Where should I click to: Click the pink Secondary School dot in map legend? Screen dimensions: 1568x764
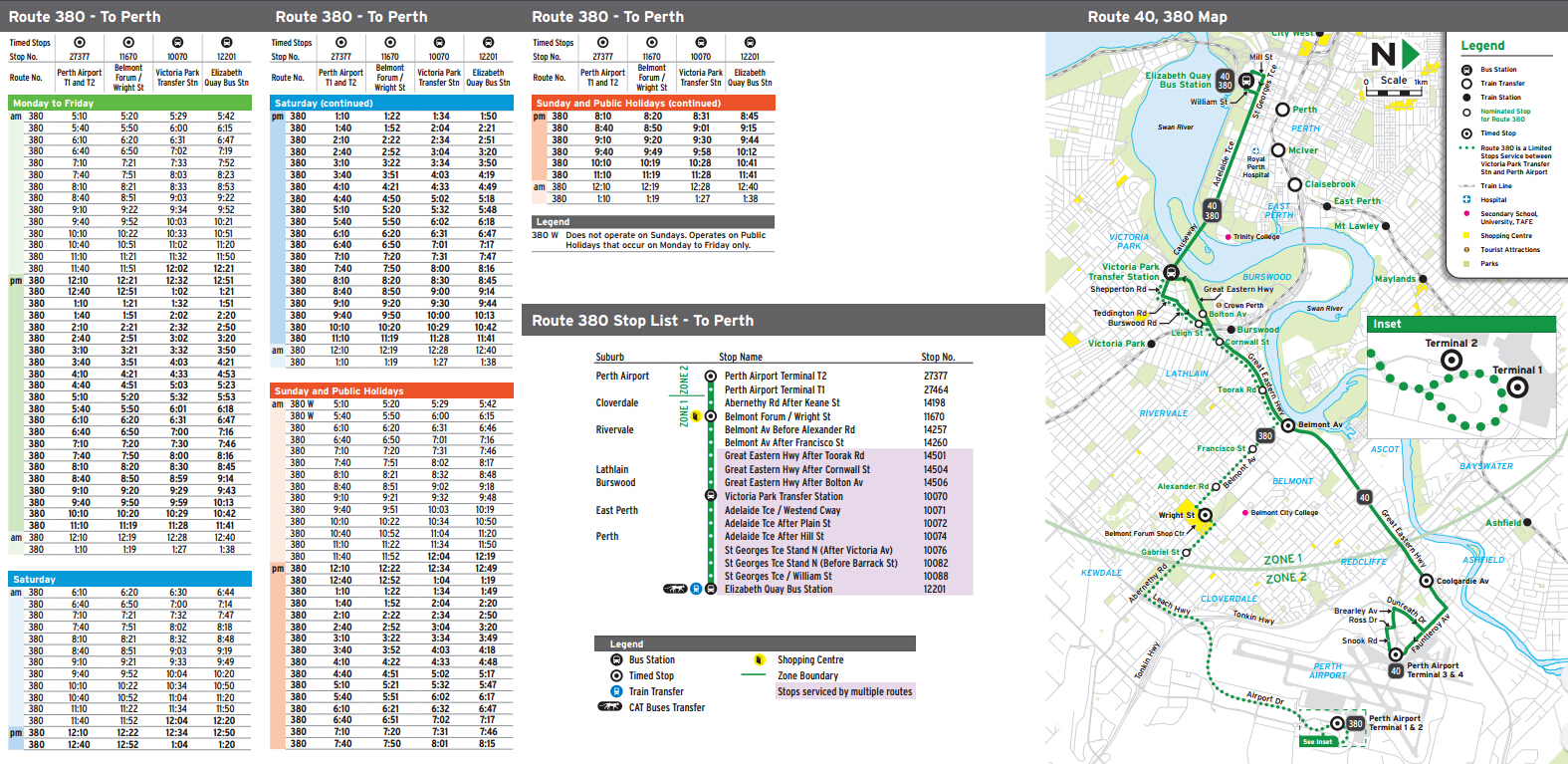(1466, 214)
